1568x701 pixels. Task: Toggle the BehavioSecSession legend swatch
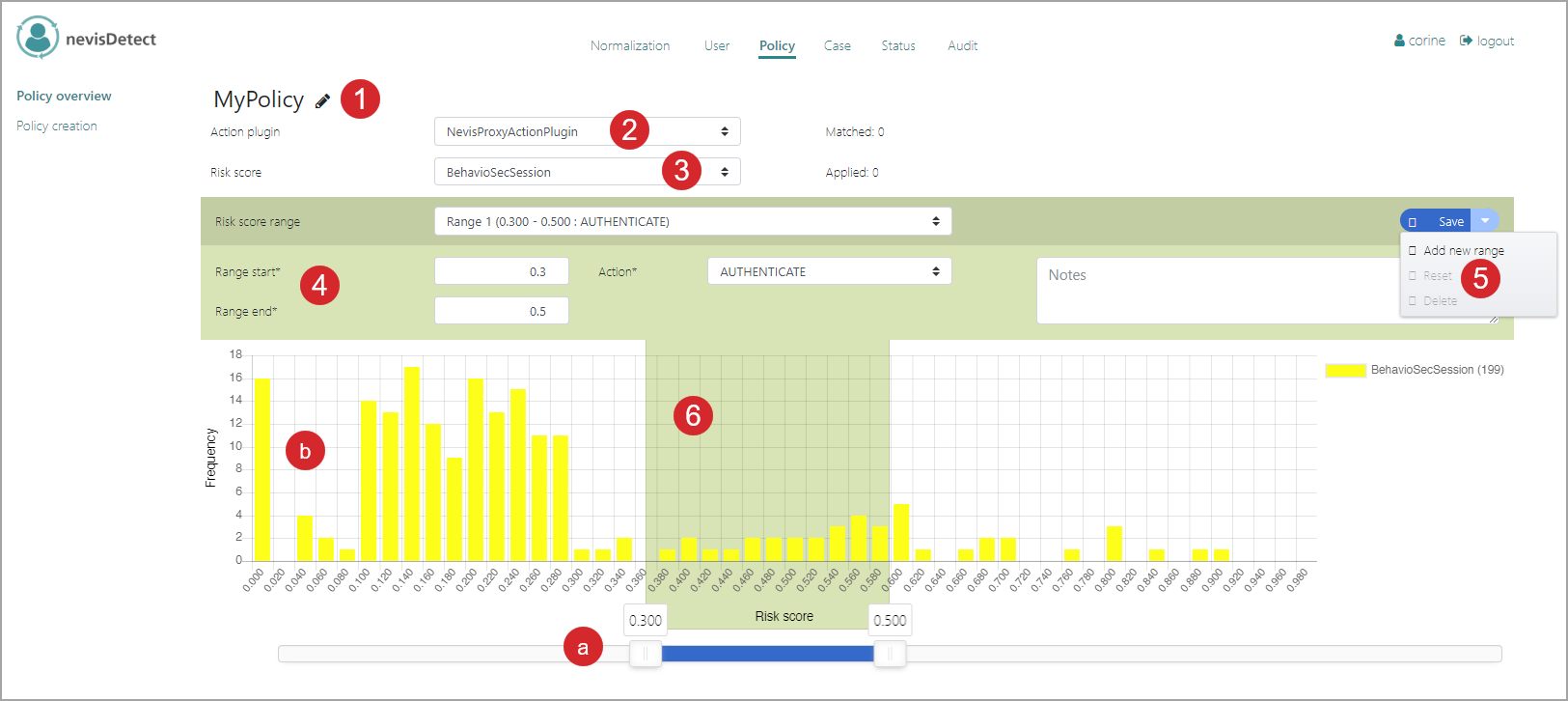(x=1345, y=370)
